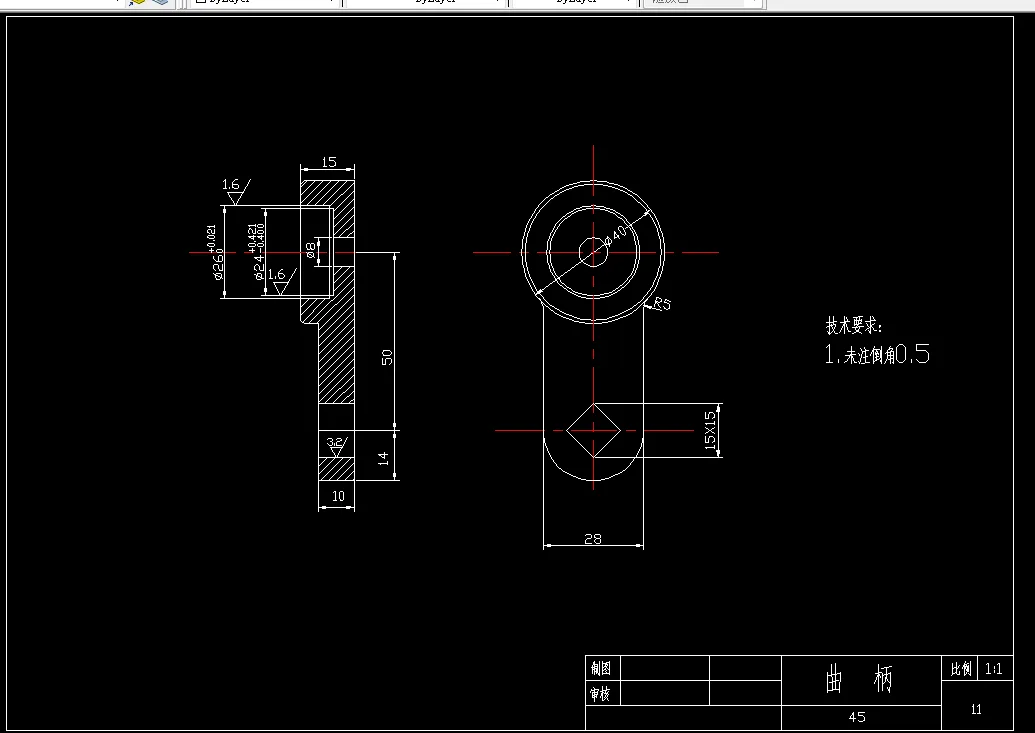Viewport: 1035px width, 733px height.
Task: Select the 1.6 roughness symbol above ø26
Action: tap(236, 191)
